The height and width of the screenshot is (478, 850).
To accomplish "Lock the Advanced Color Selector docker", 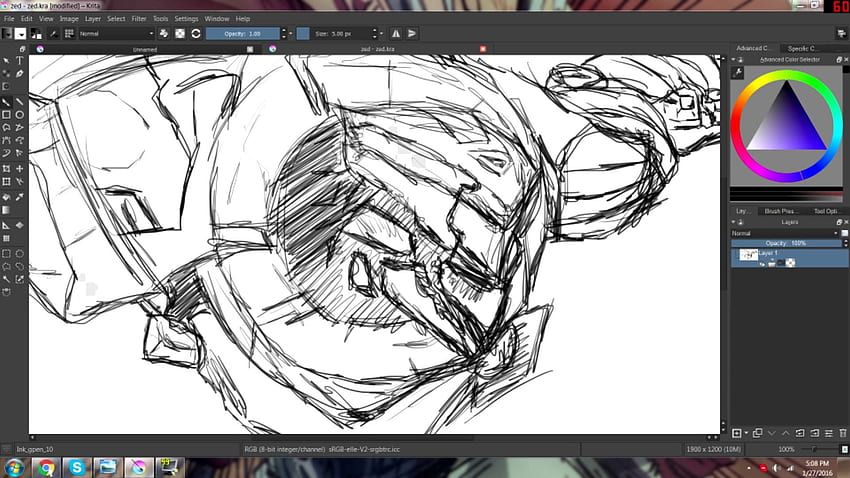I will (740, 60).
